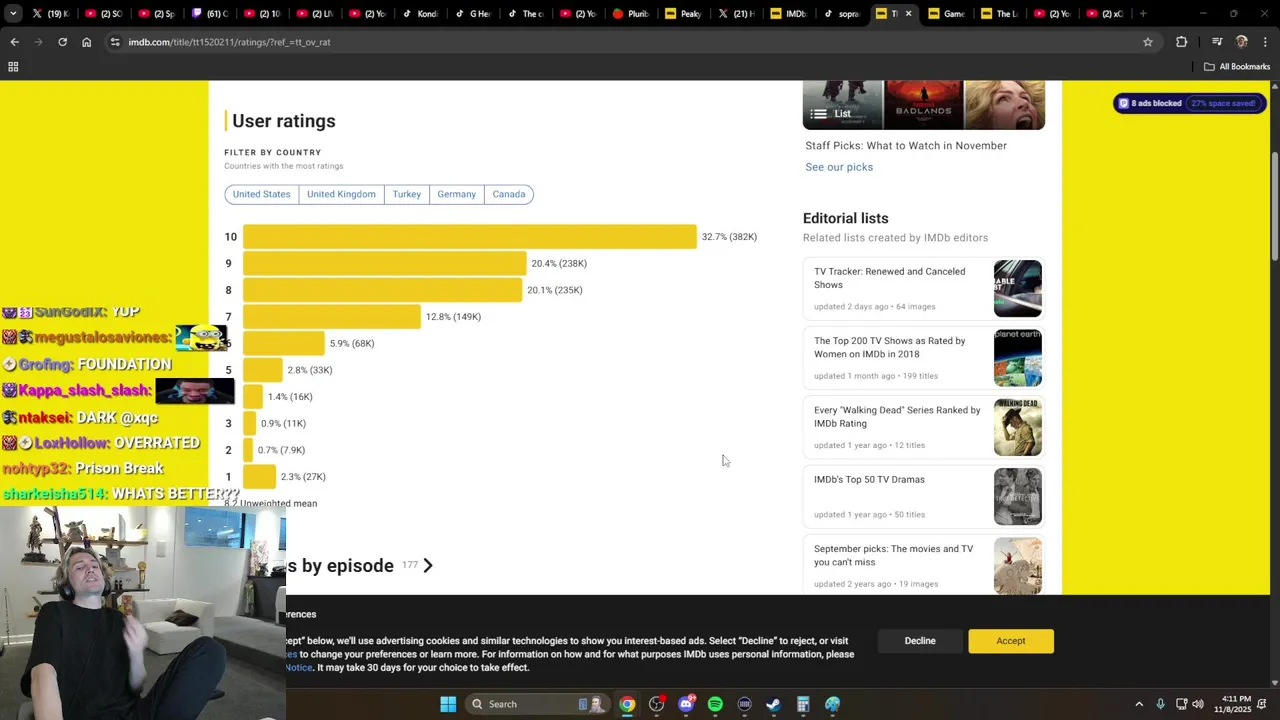The image size is (1280, 720).
Task: Click the TV Tracker list thumbnail
Action: point(1018,289)
